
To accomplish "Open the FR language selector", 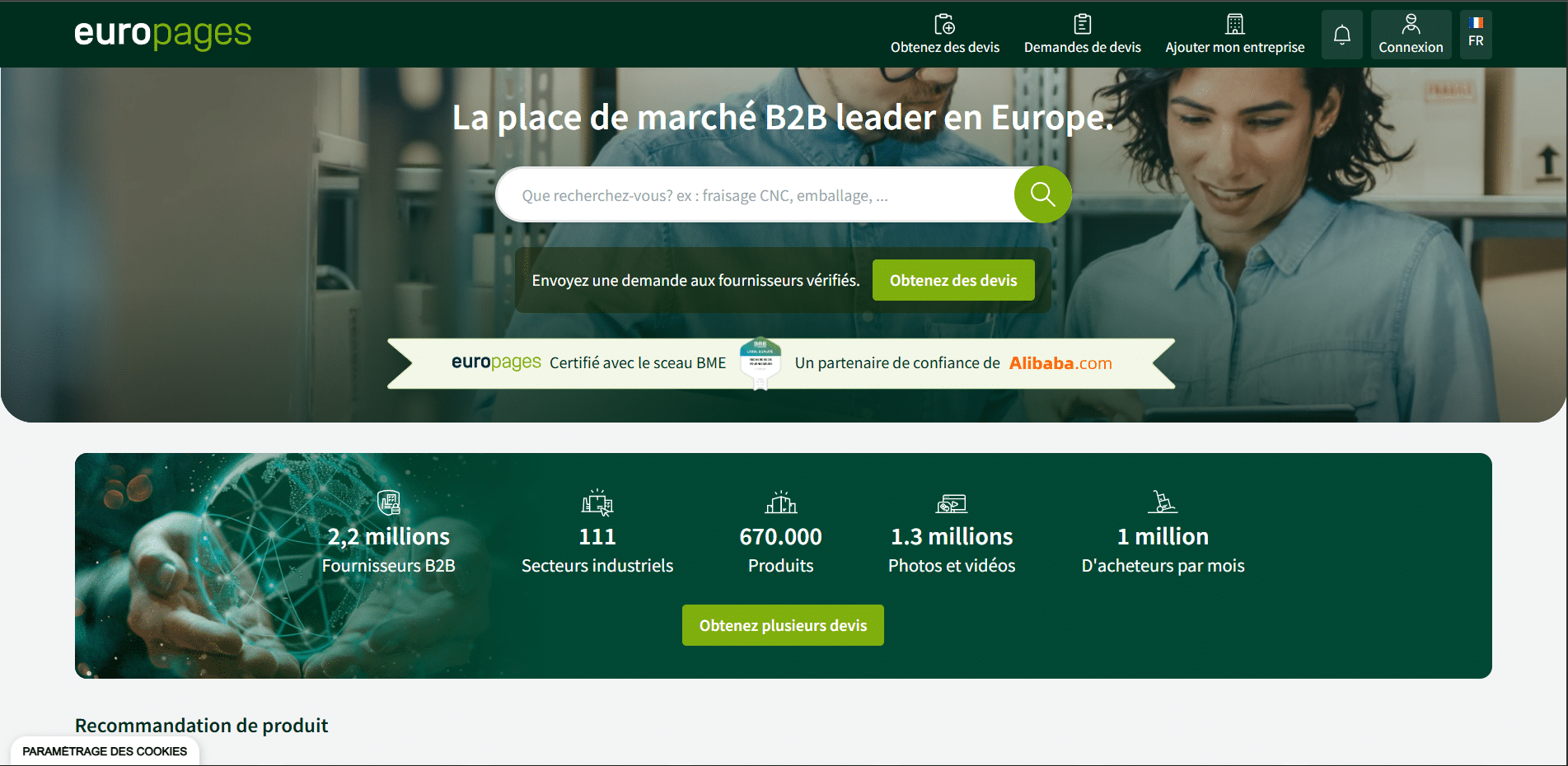I will (x=1475, y=34).
